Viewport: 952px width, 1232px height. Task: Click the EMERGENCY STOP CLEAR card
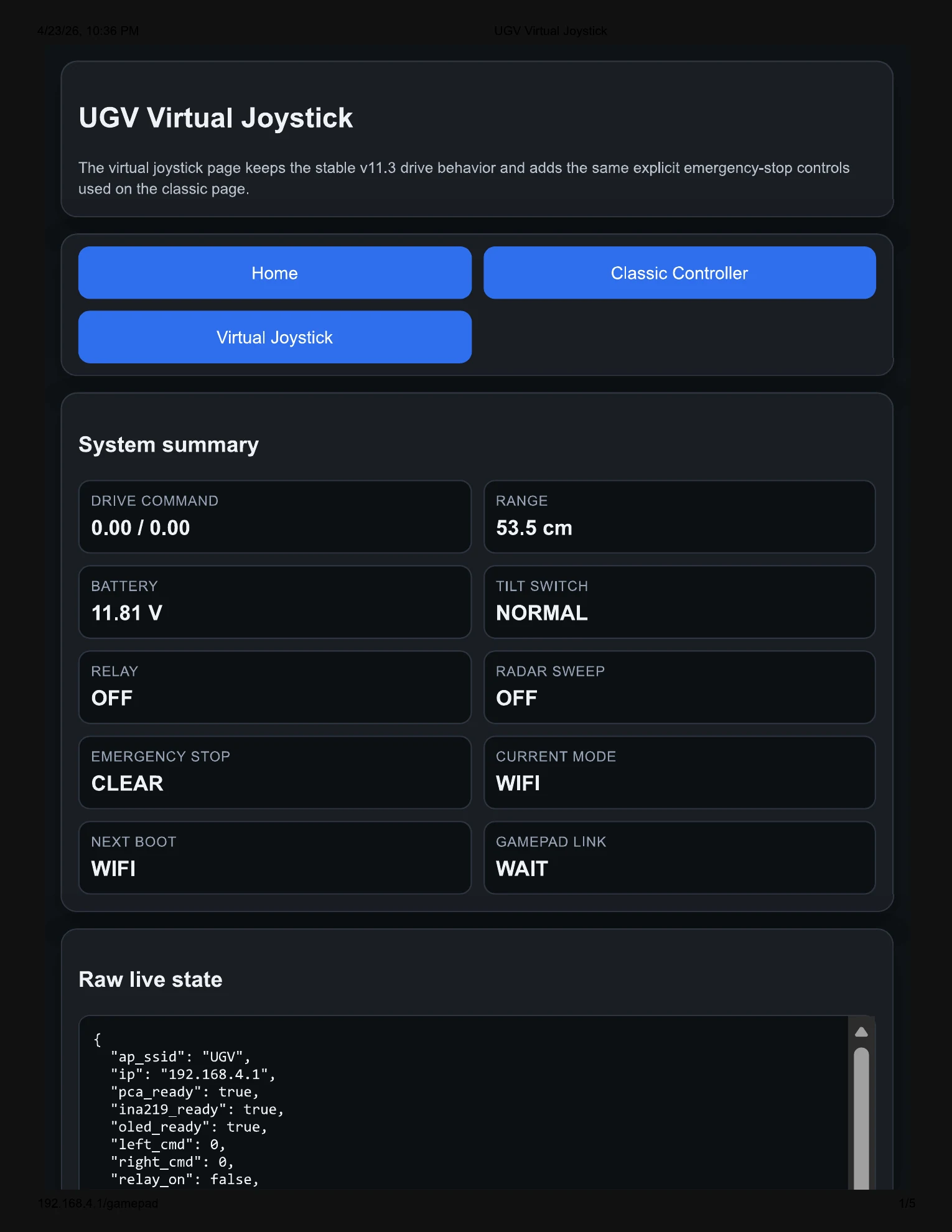coord(274,772)
